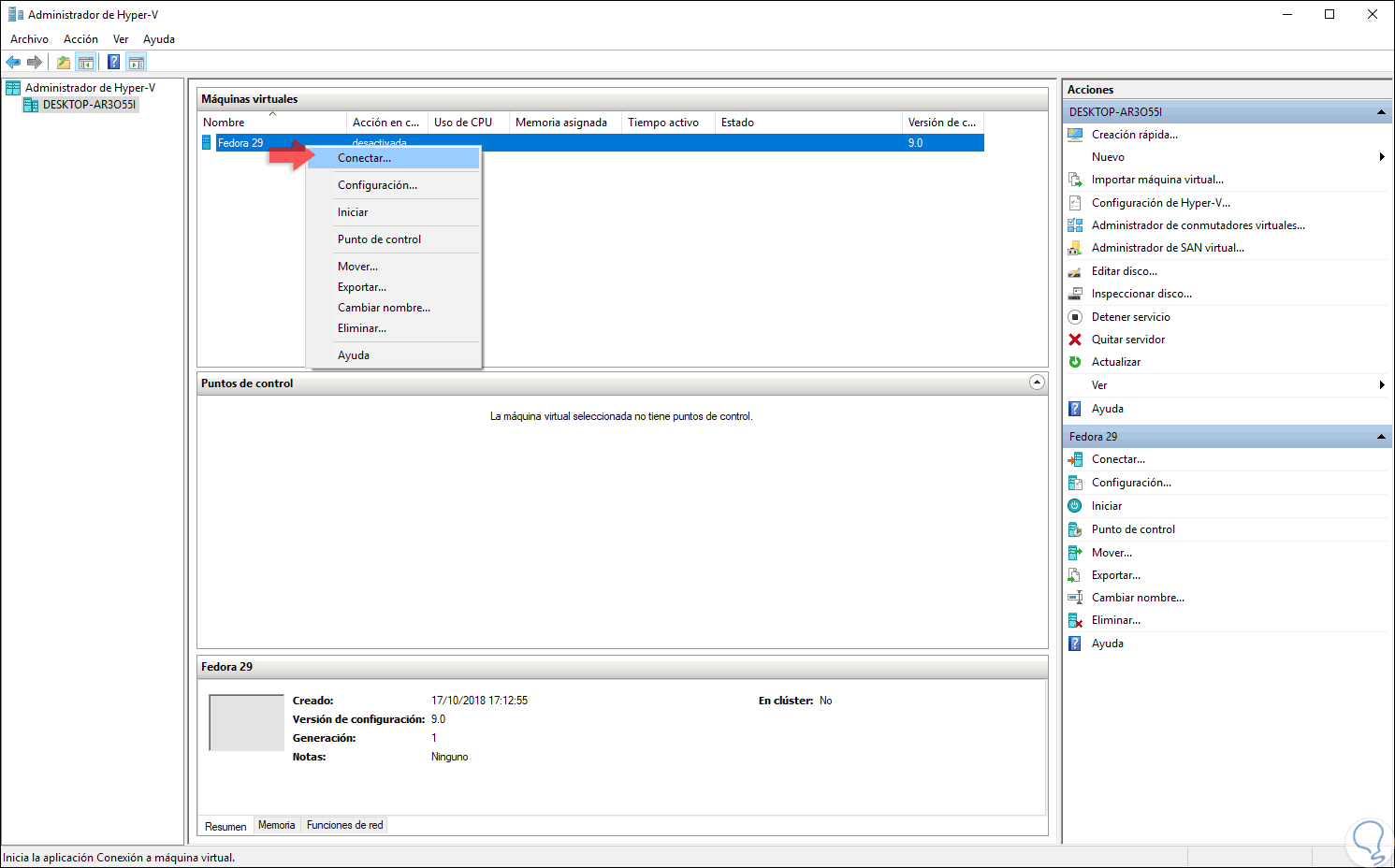Click the Creación rápida icon in Acciones

[x=1075, y=135]
